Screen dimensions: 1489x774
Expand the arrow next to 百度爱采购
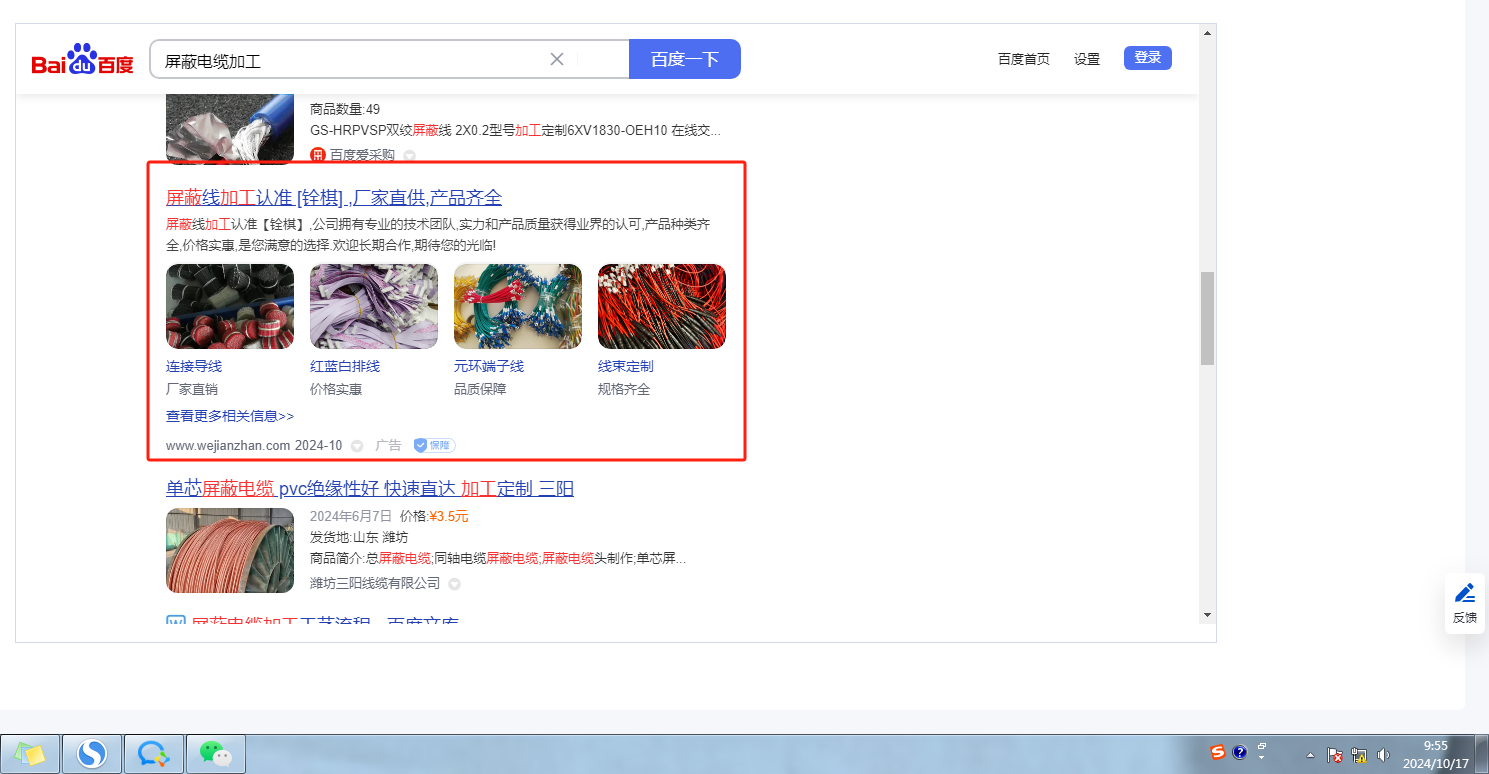pos(409,156)
